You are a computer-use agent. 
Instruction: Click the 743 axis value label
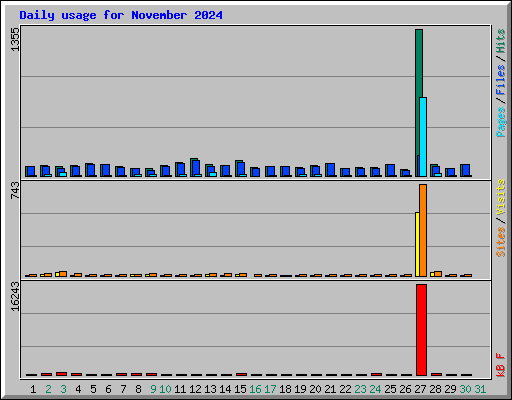pyautogui.click(x=15, y=190)
